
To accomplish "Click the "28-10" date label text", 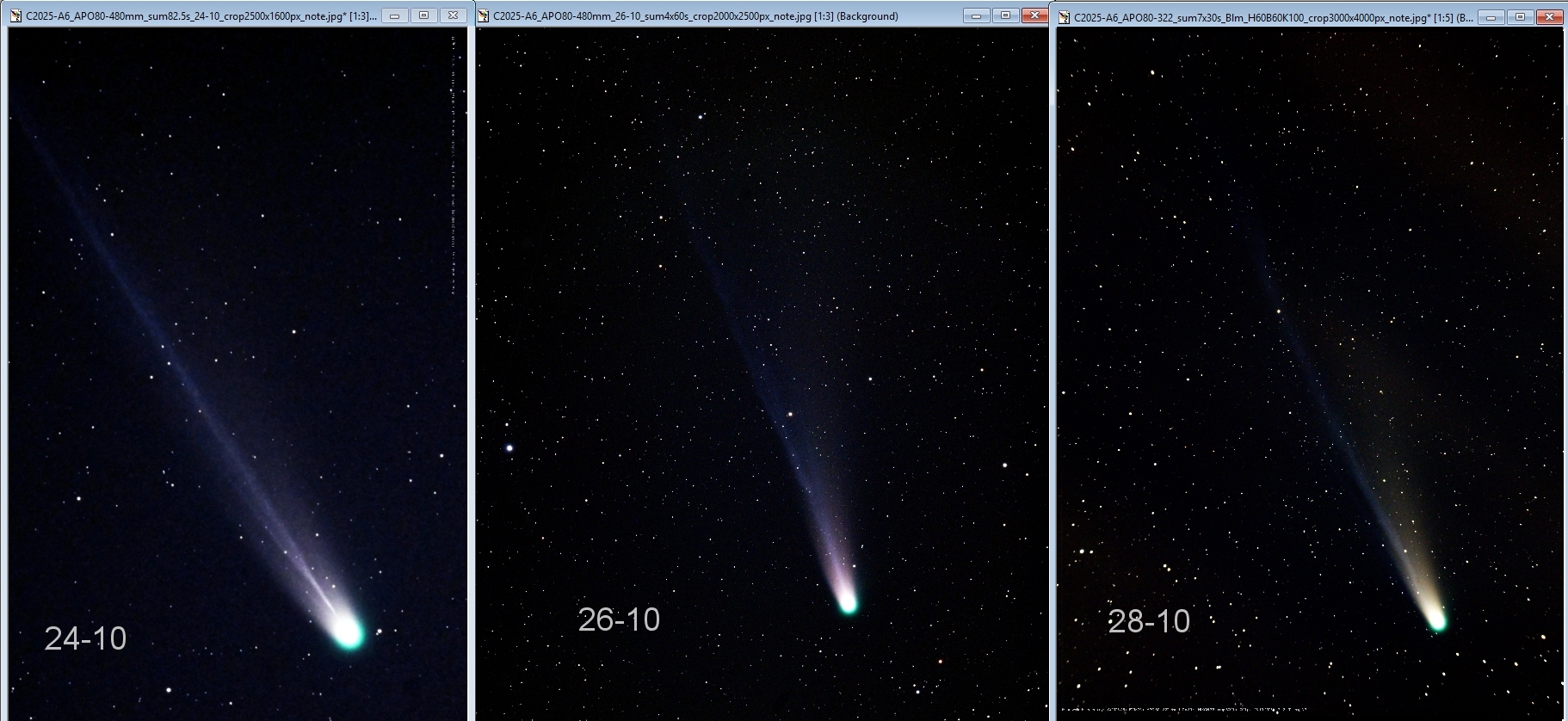I will tap(1149, 620).
